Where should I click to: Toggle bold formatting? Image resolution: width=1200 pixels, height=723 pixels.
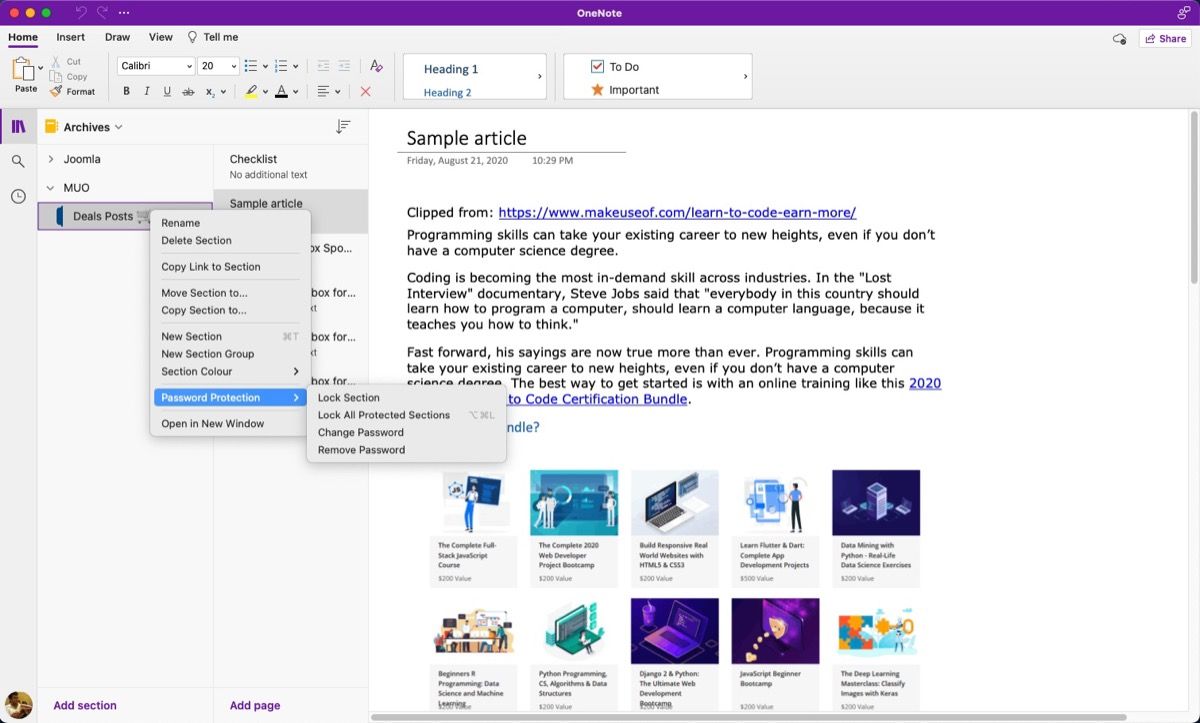tap(126, 90)
